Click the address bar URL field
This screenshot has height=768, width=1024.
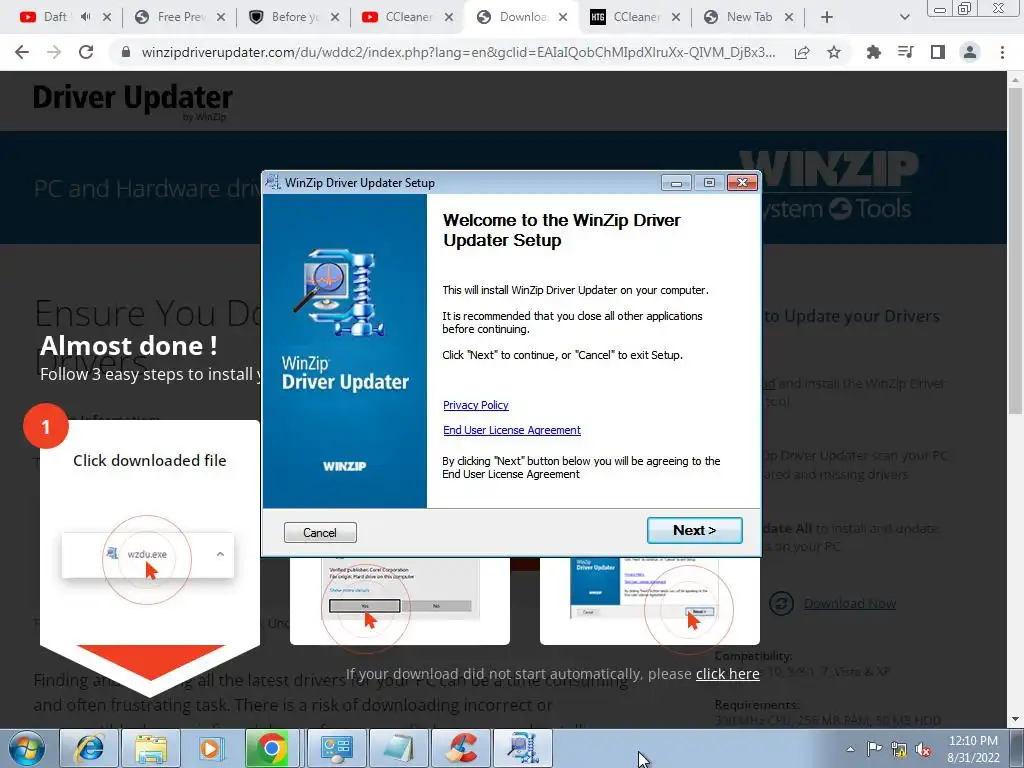(x=457, y=52)
